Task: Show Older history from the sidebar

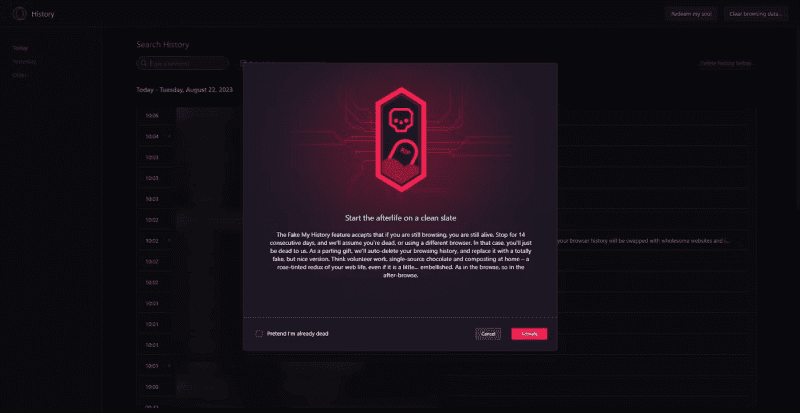Action: 19,75
